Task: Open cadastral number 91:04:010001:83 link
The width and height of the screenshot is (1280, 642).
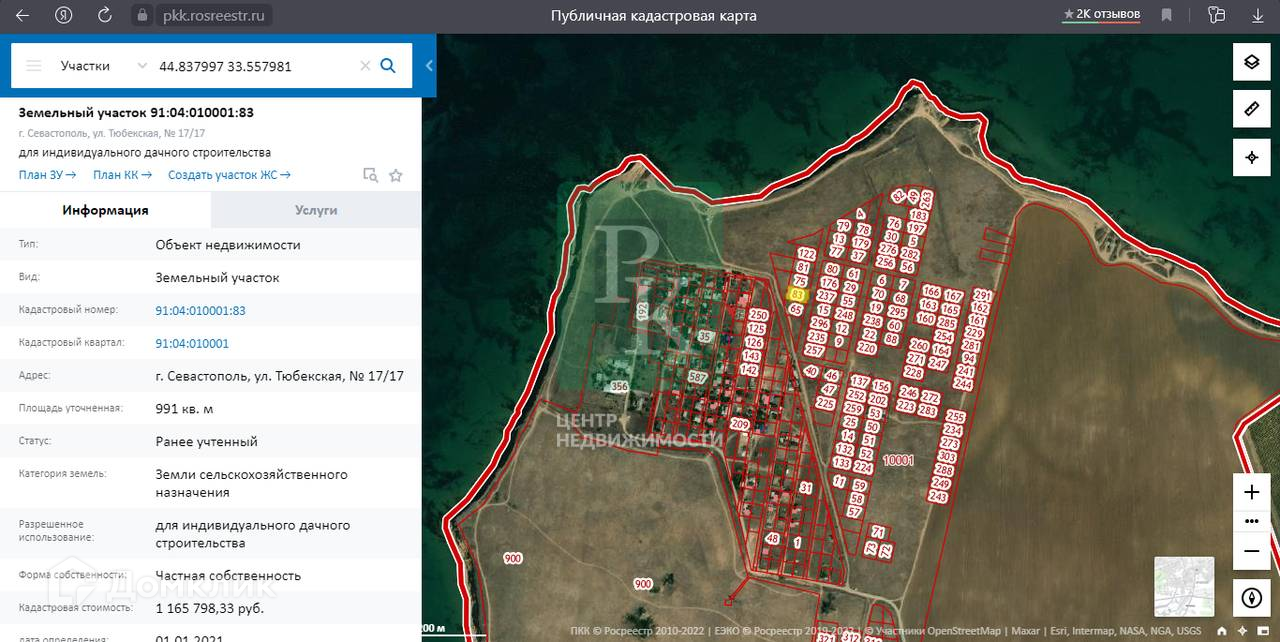Action: point(200,311)
